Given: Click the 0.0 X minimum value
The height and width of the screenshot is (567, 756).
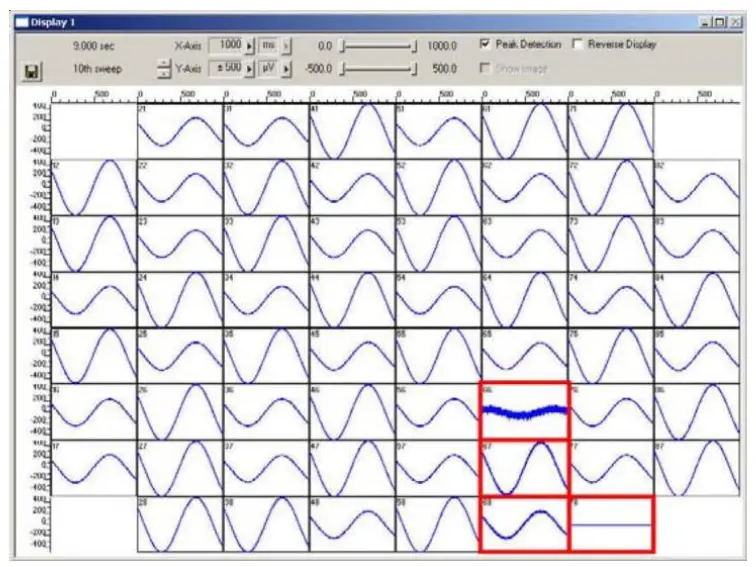Looking at the screenshot, I should pos(325,46).
